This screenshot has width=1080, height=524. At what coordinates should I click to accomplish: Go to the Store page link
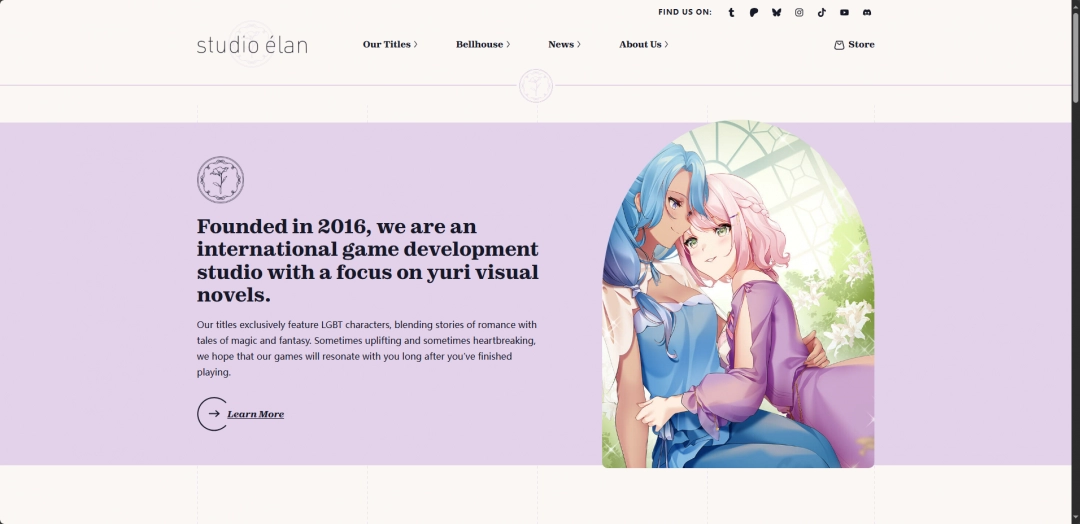861,45
